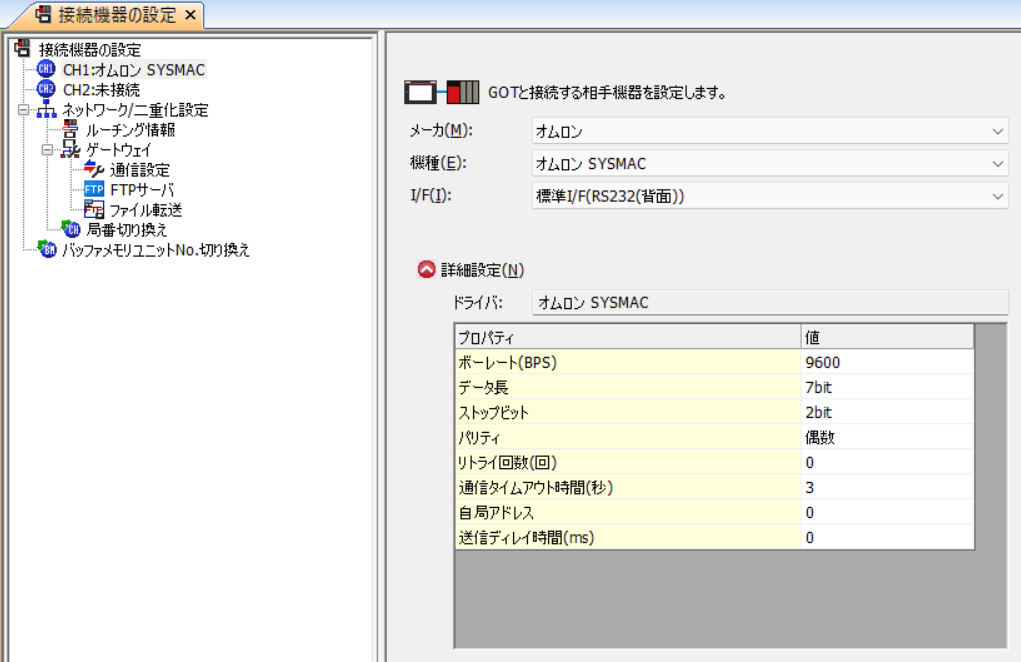Click the ボーレート value 9600 cell

pos(886,362)
